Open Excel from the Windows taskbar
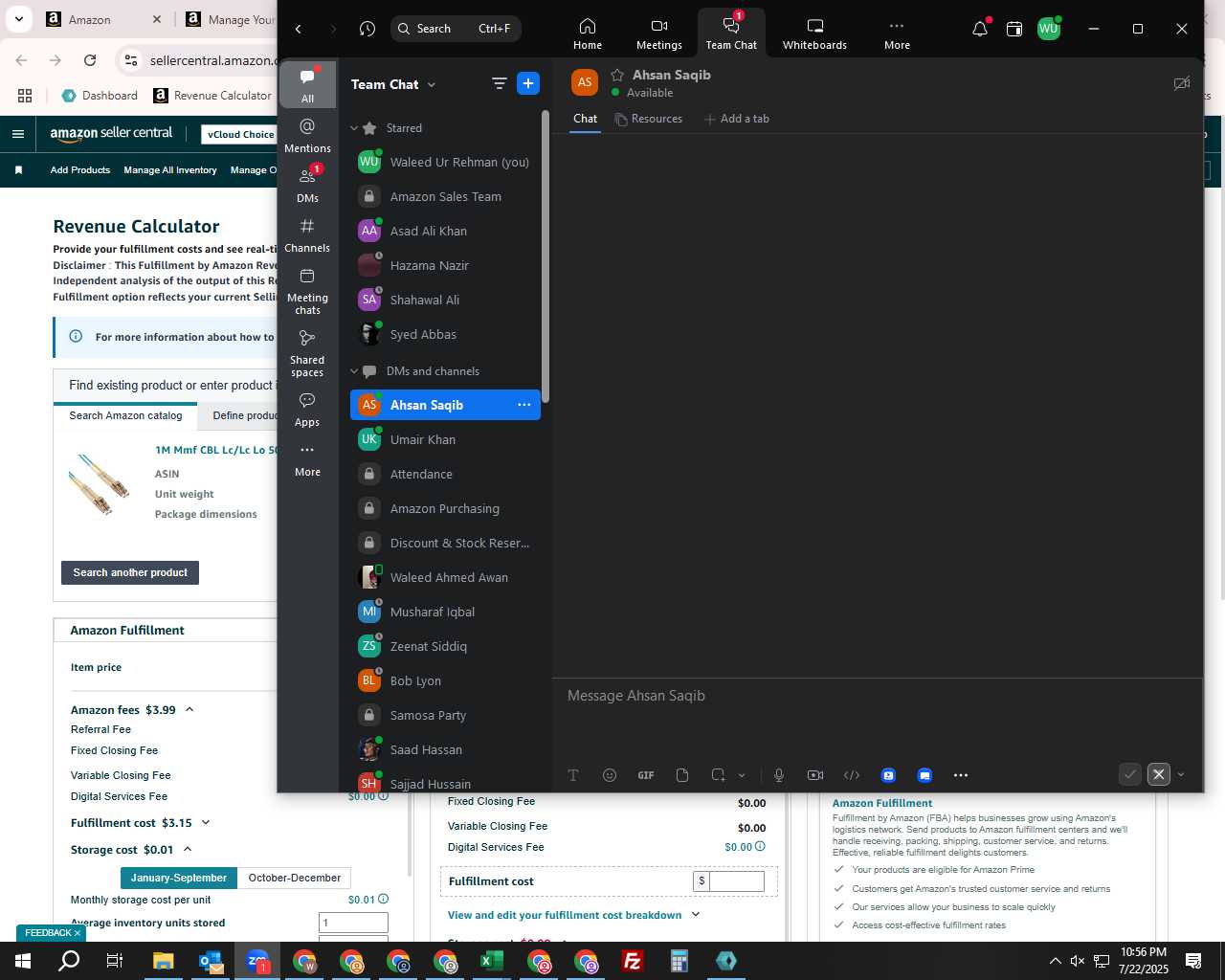The image size is (1225, 980). click(x=492, y=961)
